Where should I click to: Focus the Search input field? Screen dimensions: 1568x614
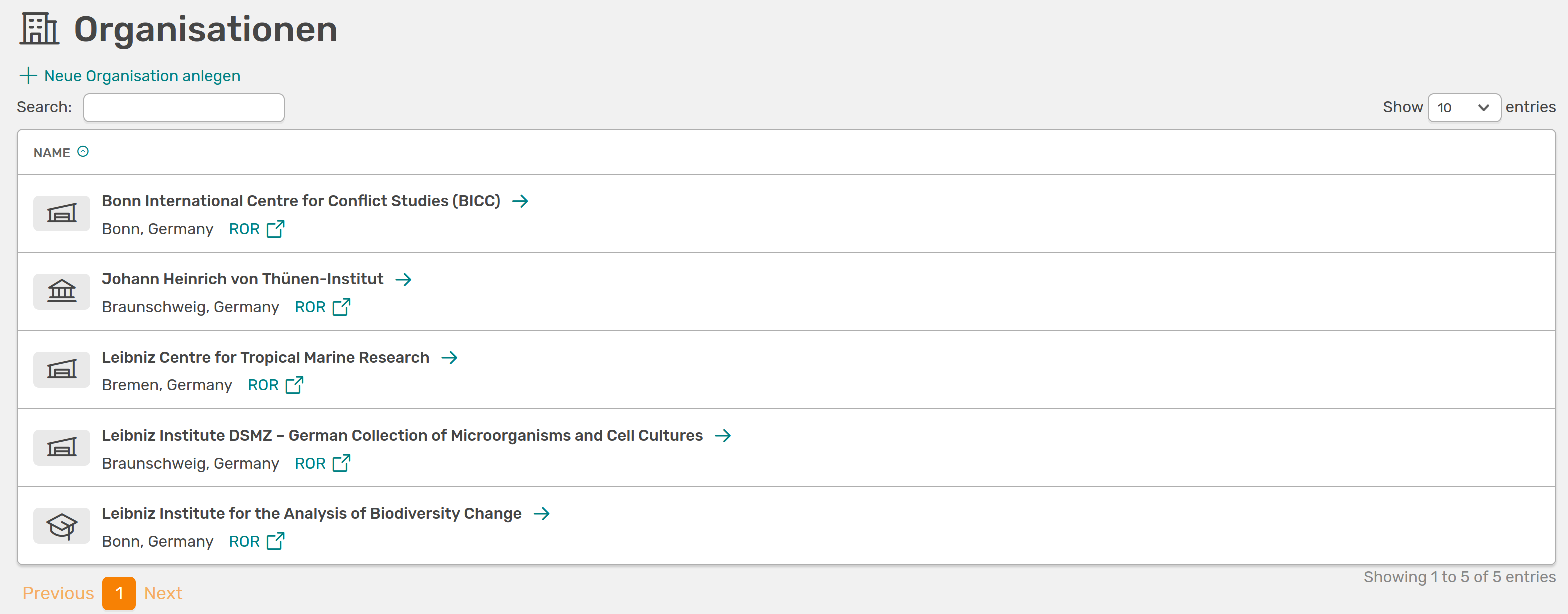click(x=183, y=107)
